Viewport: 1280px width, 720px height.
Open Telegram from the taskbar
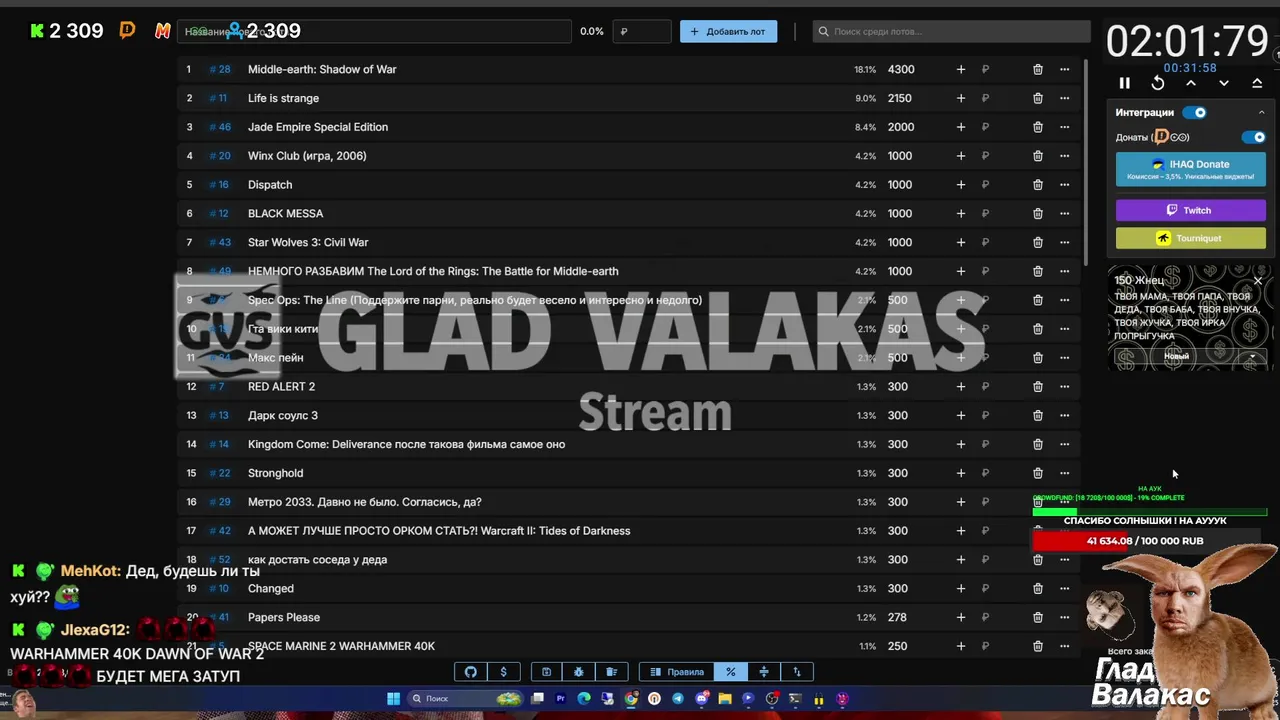pyautogui.click(x=678, y=699)
